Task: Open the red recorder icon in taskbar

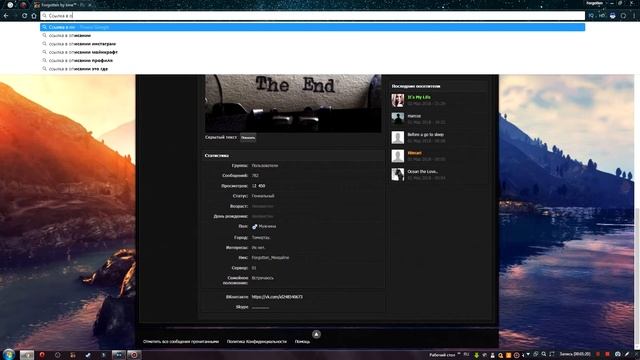Action: pos(134,355)
